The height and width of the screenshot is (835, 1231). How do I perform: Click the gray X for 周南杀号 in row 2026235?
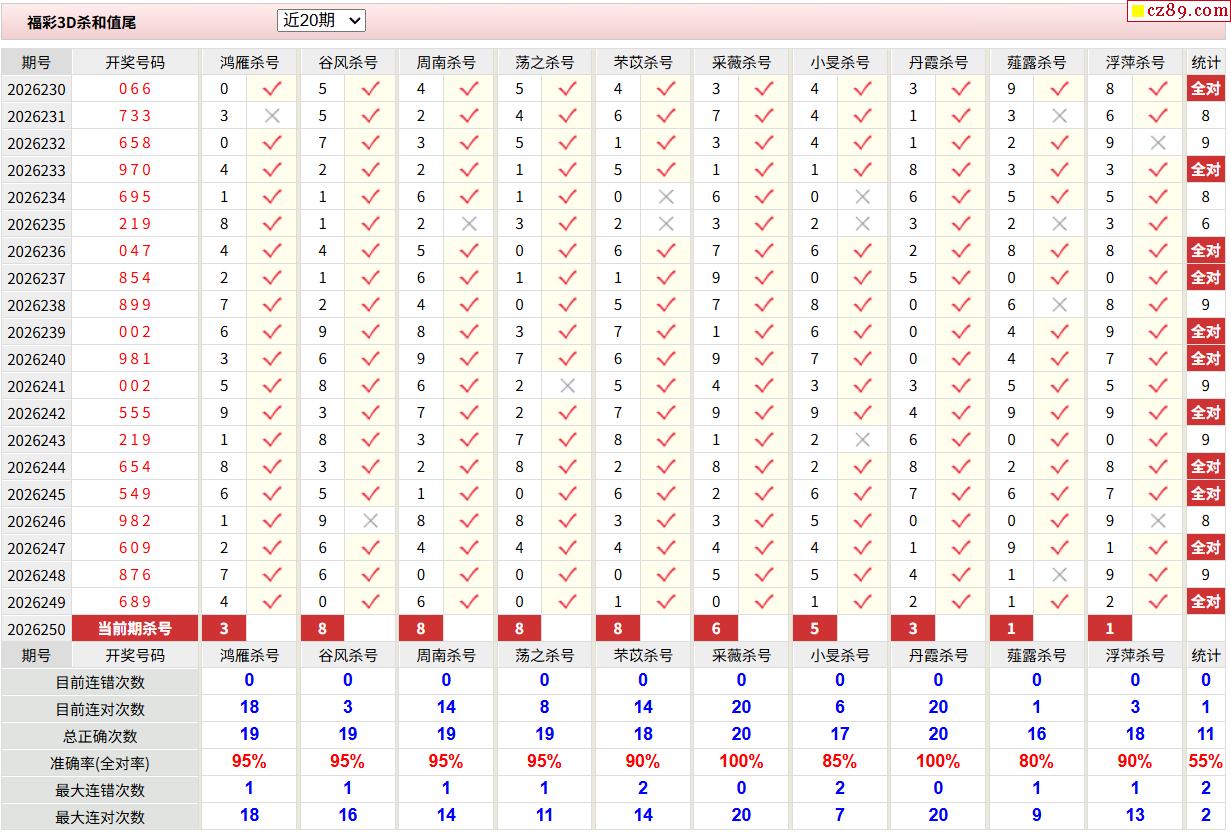[x=468, y=224]
